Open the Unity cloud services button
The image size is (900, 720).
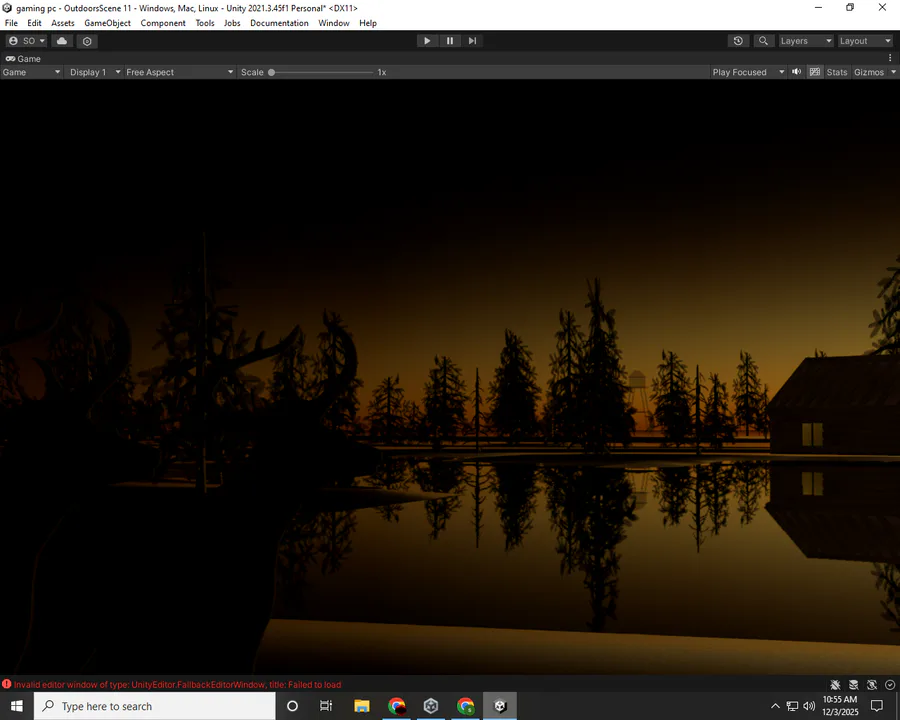click(62, 41)
